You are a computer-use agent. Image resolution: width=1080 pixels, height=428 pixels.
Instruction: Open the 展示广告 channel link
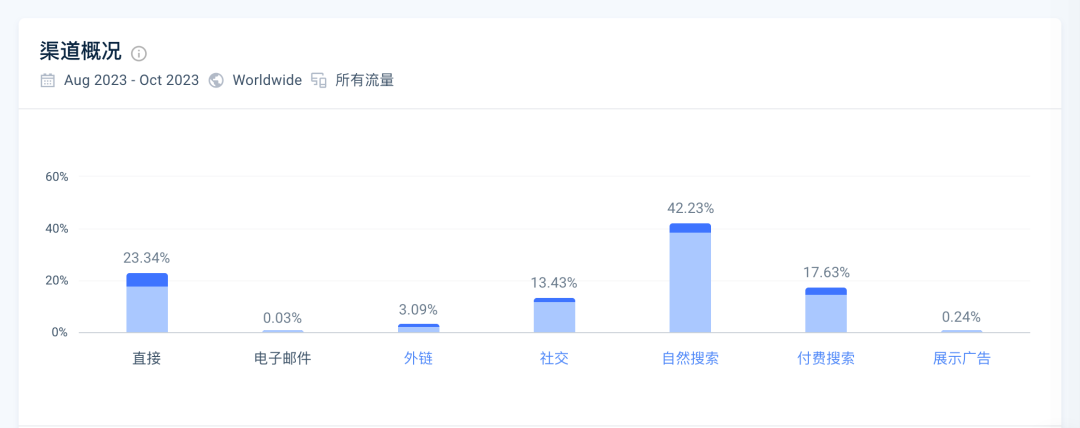[962, 358]
